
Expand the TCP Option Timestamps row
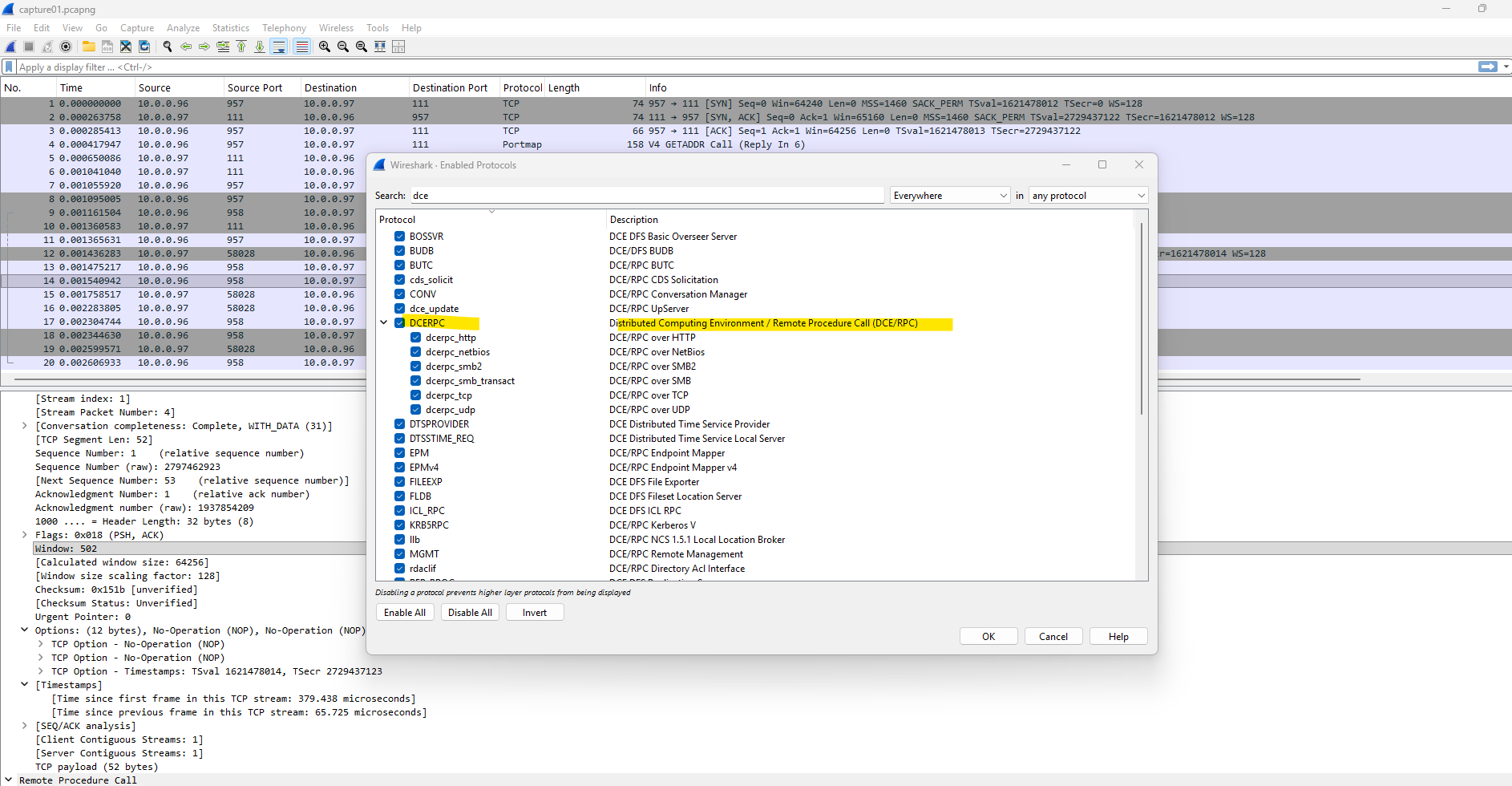pos(41,671)
